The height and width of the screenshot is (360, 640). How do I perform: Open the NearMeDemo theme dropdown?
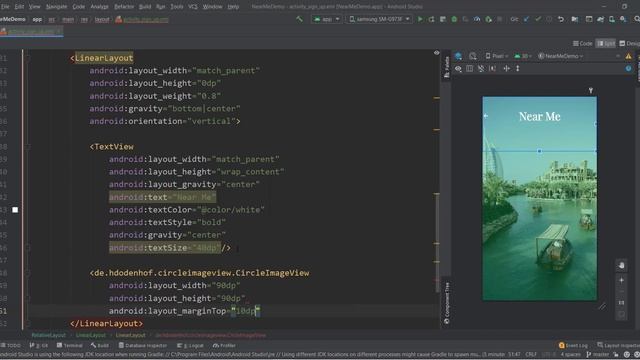[561, 56]
